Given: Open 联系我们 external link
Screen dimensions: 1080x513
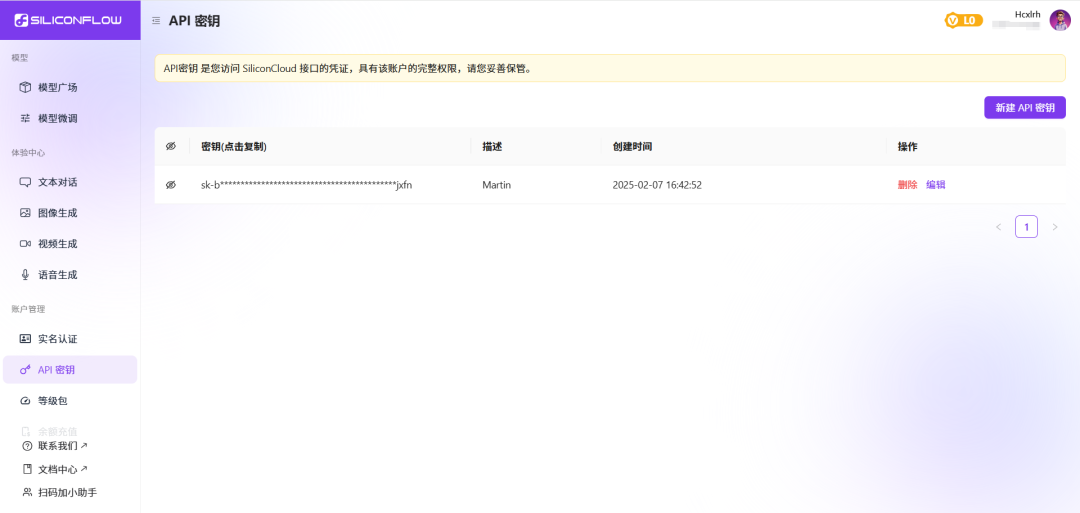Looking at the screenshot, I should 63,446.
